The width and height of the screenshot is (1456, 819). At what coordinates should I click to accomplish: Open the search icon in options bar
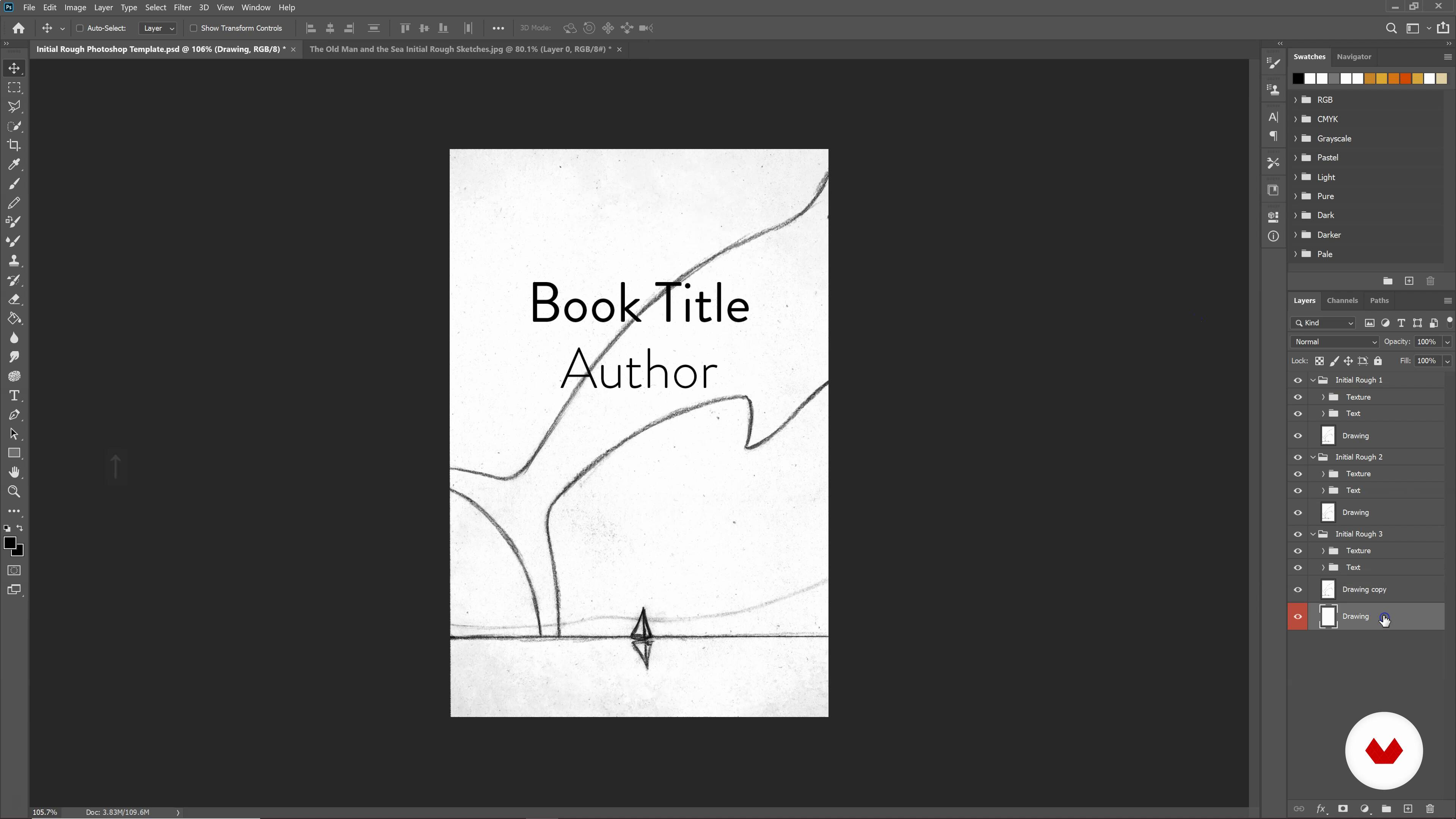pos(1391,28)
